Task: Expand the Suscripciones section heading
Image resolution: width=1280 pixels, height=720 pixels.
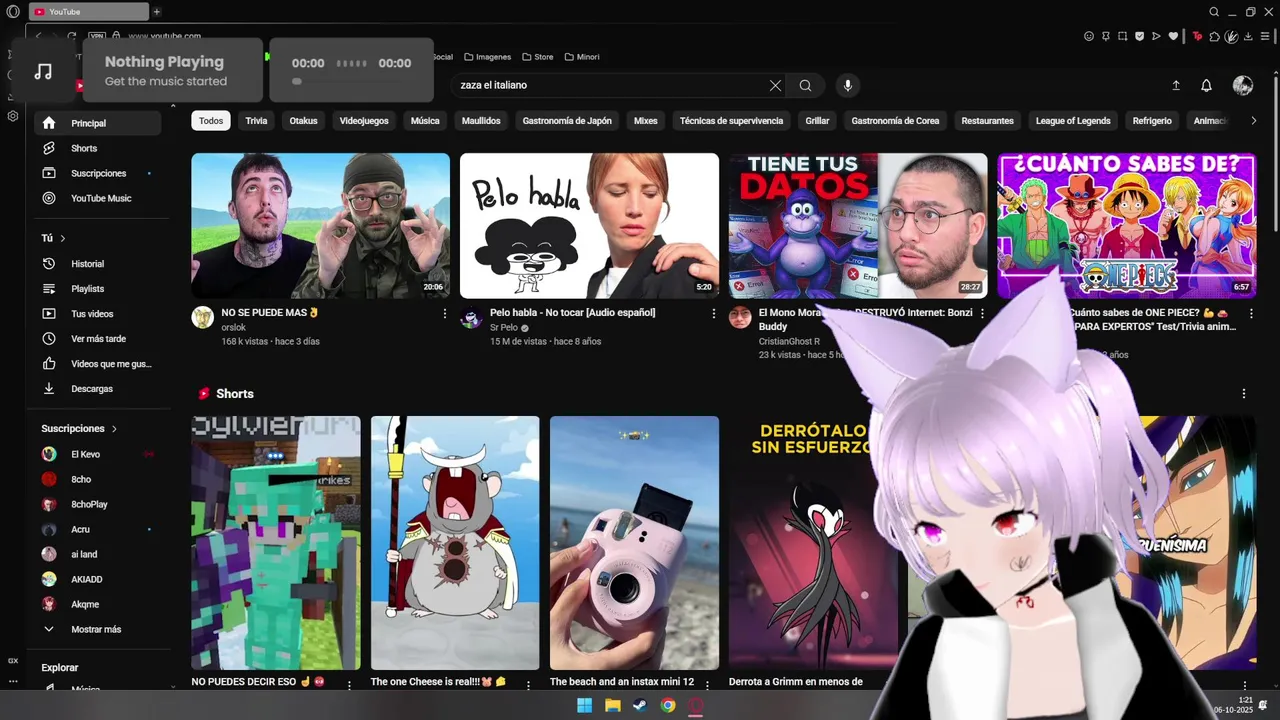Action: tap(79, 428)
